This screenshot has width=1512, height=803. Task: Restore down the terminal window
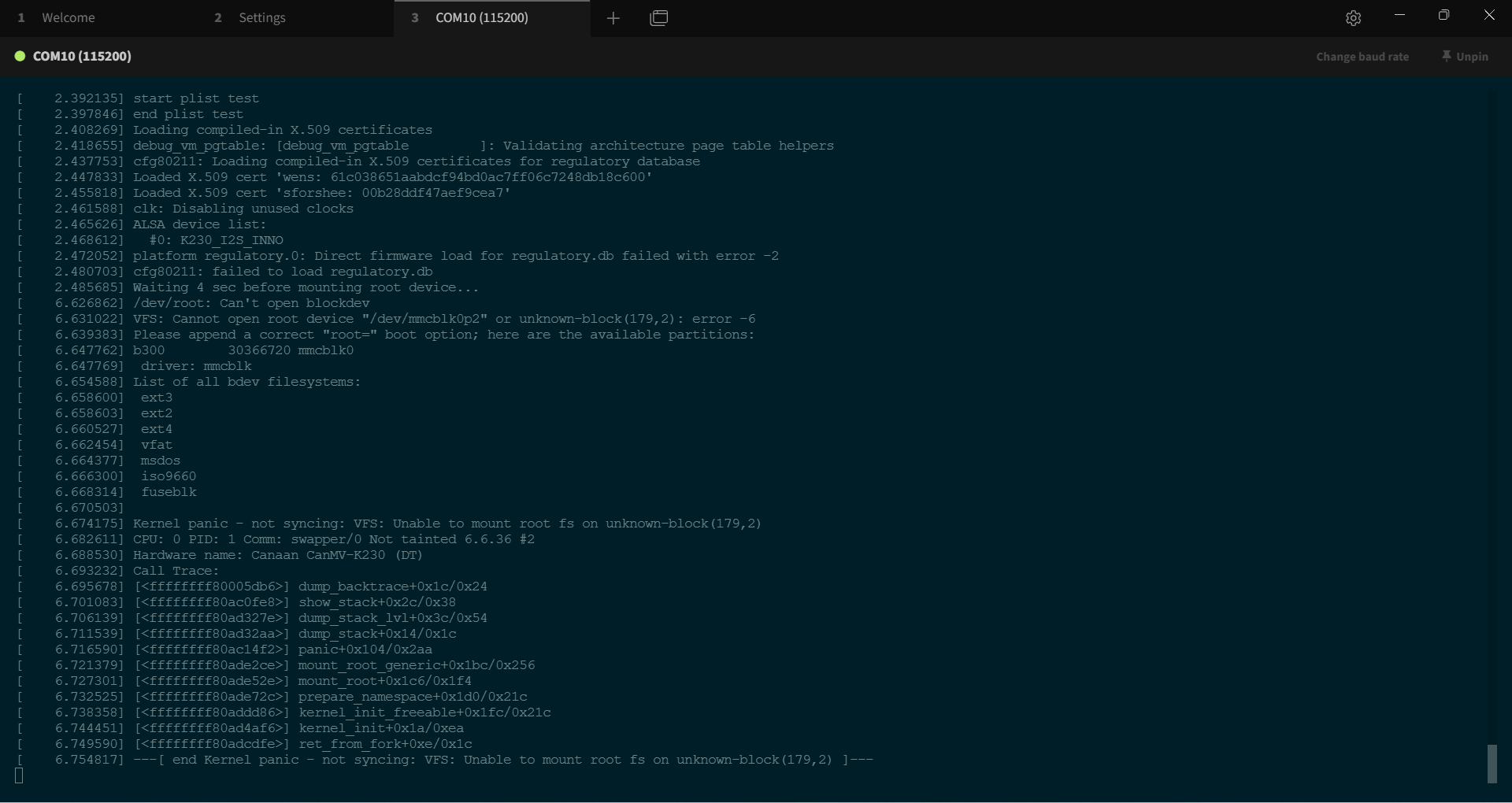[x=1443, y=16]
